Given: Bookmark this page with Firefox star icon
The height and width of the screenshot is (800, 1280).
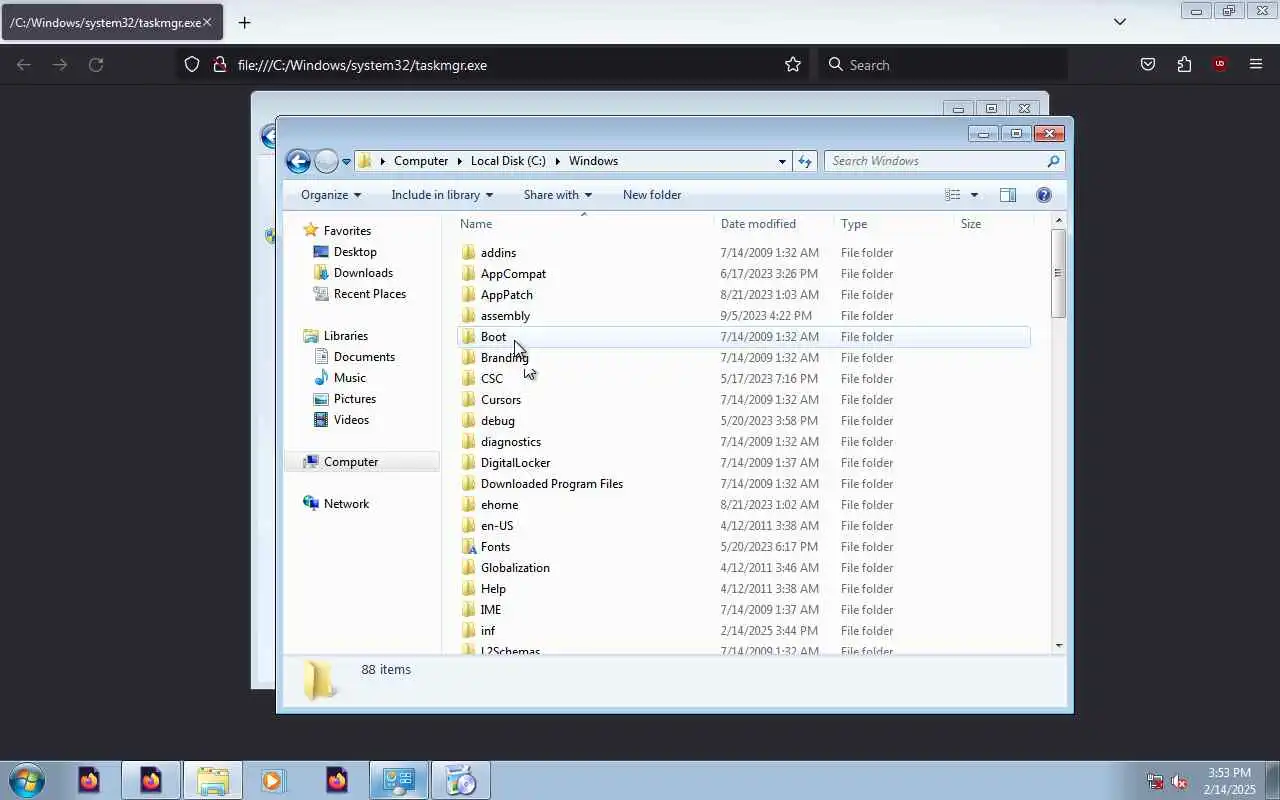Looking at the screenshot, I should (793, 65).
